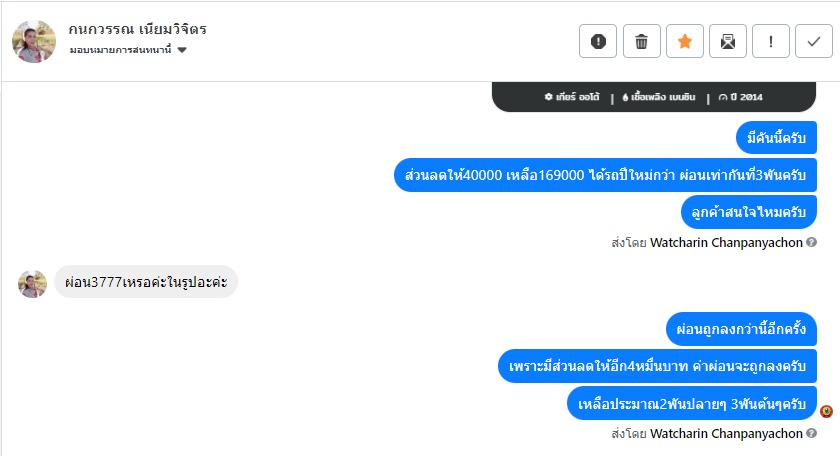840x456 pixels.
Task: Open the assign conversation dropdown arrow
Action: (x=182, y=50)
